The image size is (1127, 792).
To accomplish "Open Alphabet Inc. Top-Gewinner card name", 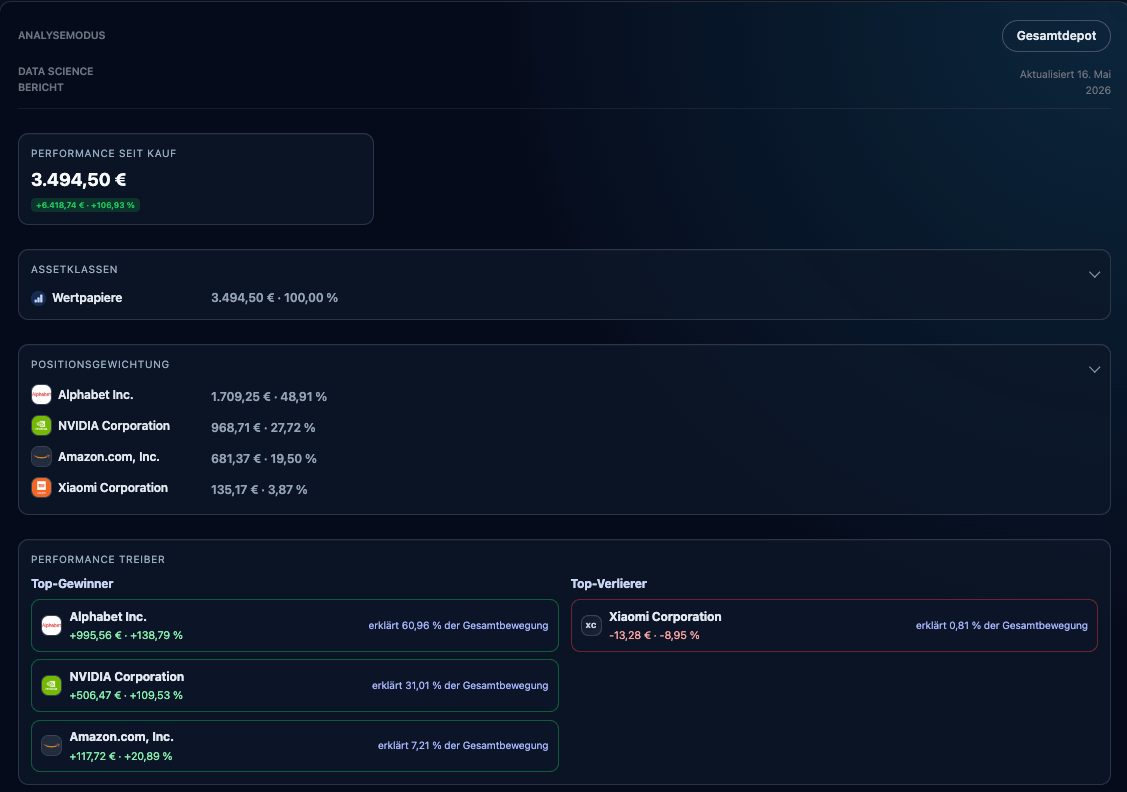I will tap(108, 617).
